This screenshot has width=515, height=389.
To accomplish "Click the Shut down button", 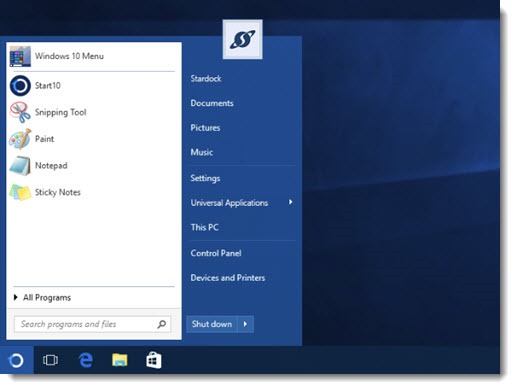I will click(x=212, y=324).
